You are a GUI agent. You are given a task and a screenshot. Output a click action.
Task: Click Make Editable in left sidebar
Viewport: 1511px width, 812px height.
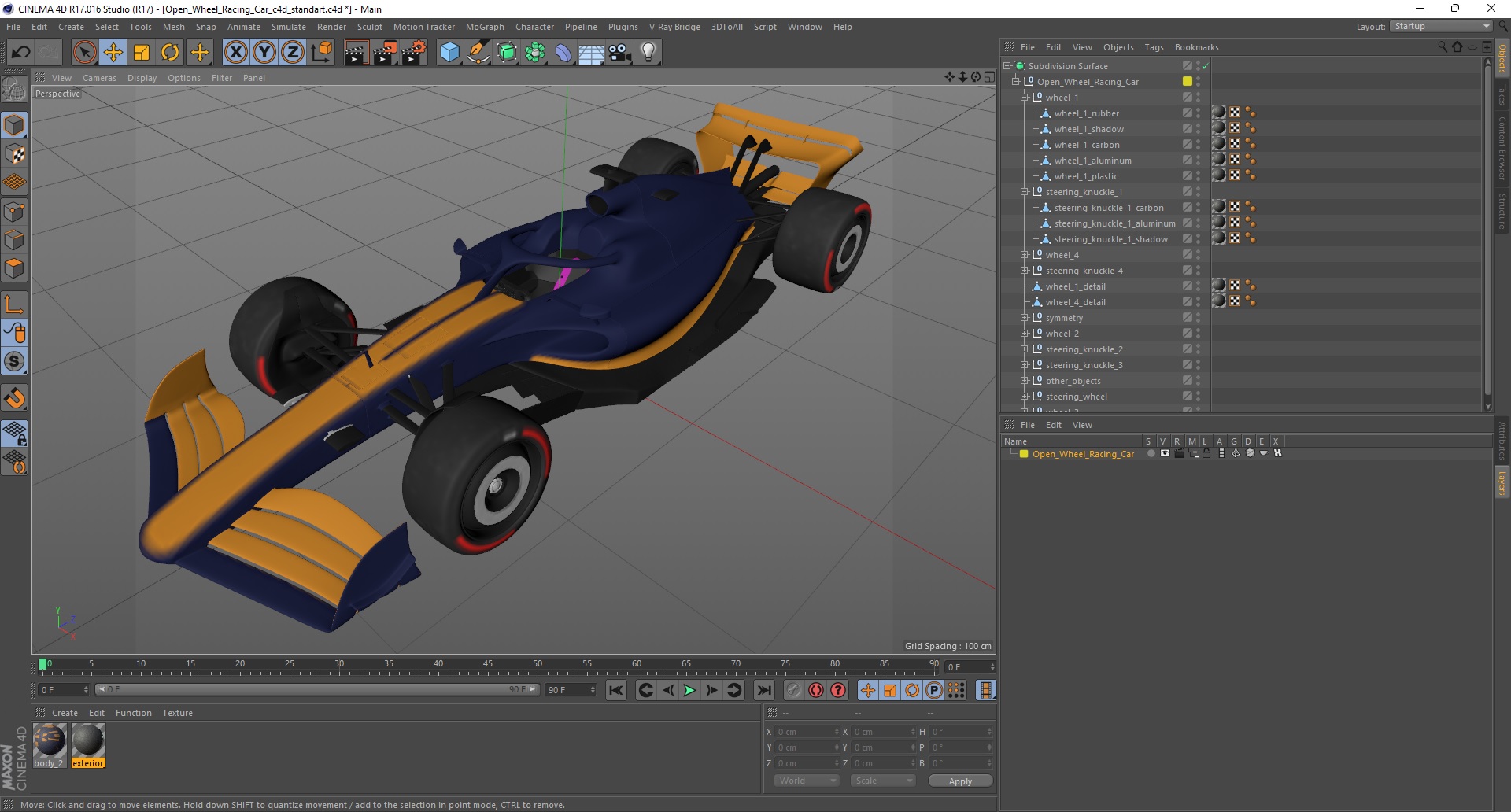(x=14, y=90)
